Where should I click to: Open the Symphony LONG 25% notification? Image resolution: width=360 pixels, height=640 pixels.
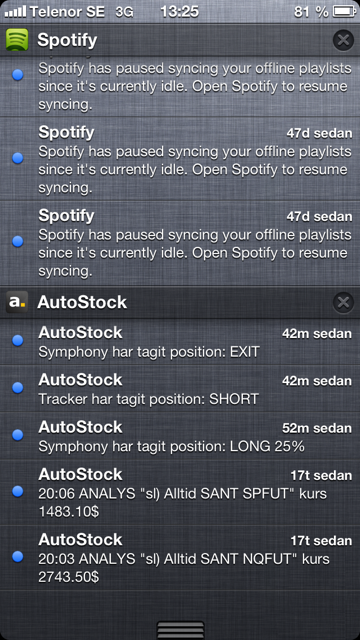(x=180, y=437)
